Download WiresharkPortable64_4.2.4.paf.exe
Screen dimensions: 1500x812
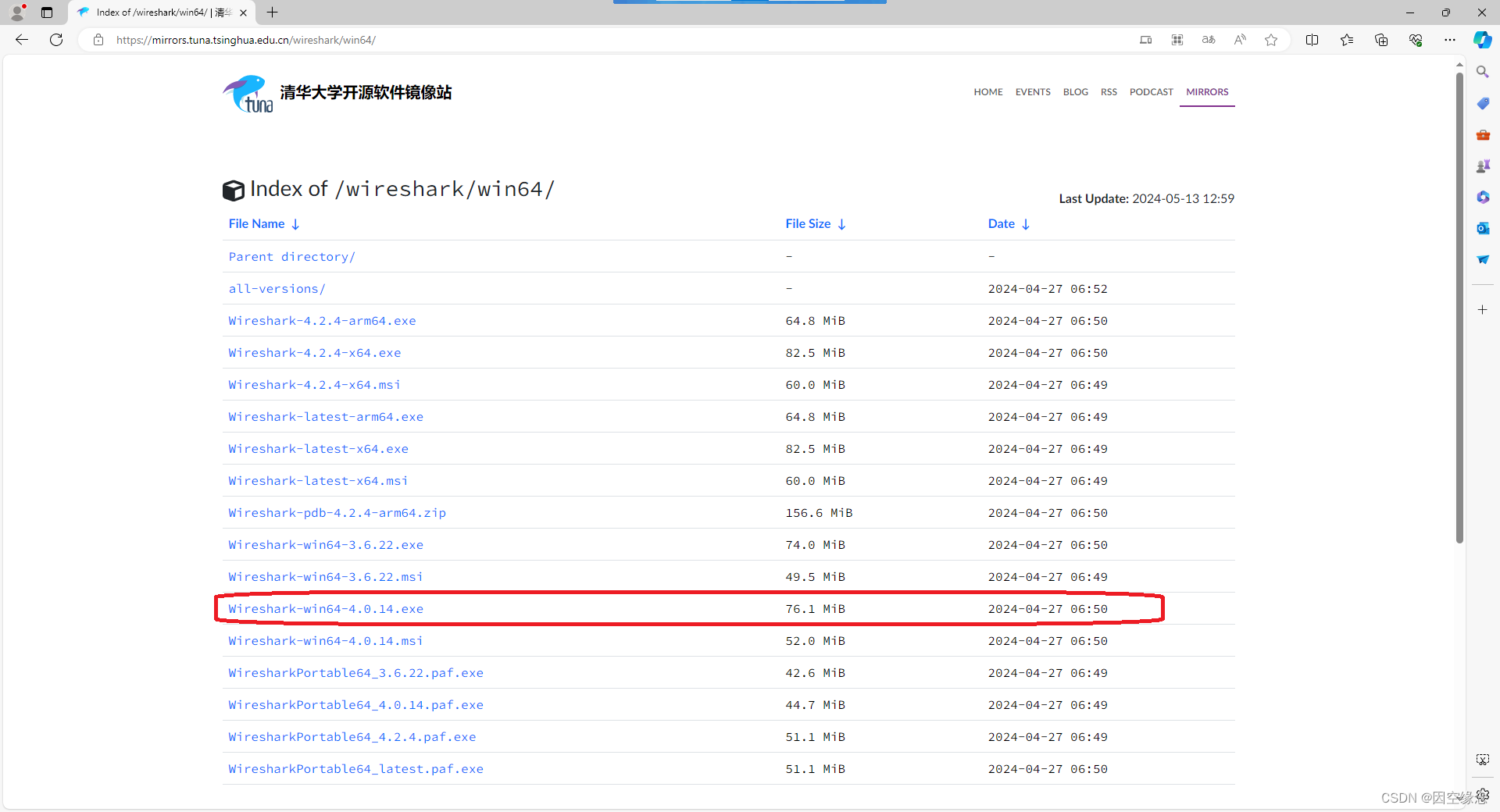(352, 737)
